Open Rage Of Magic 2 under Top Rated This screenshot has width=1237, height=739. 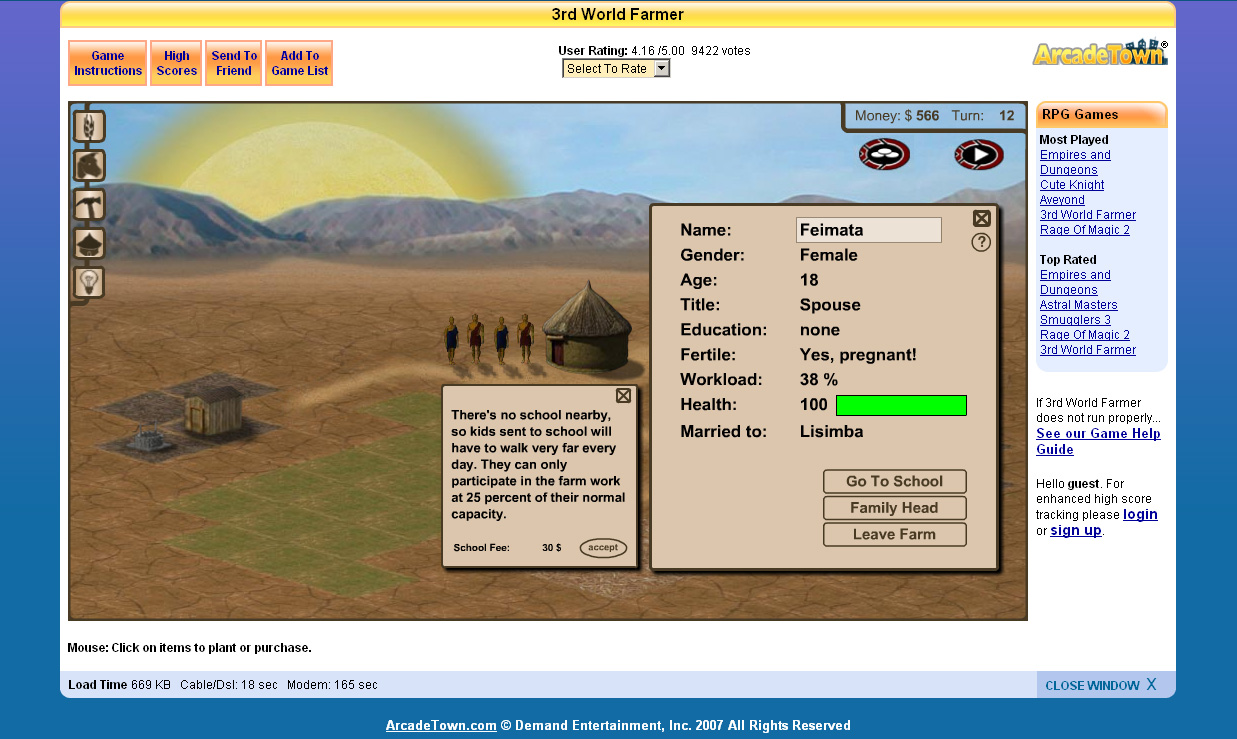[1085, 335]
